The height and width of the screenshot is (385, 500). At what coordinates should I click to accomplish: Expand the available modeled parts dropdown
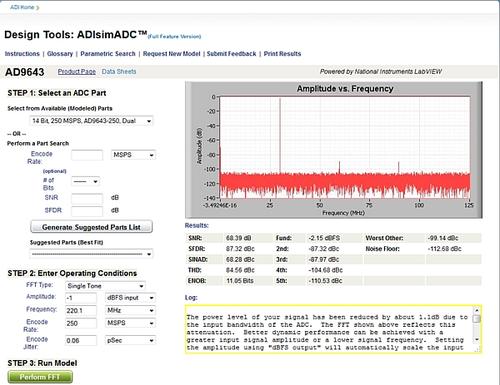tap(91, 121)
